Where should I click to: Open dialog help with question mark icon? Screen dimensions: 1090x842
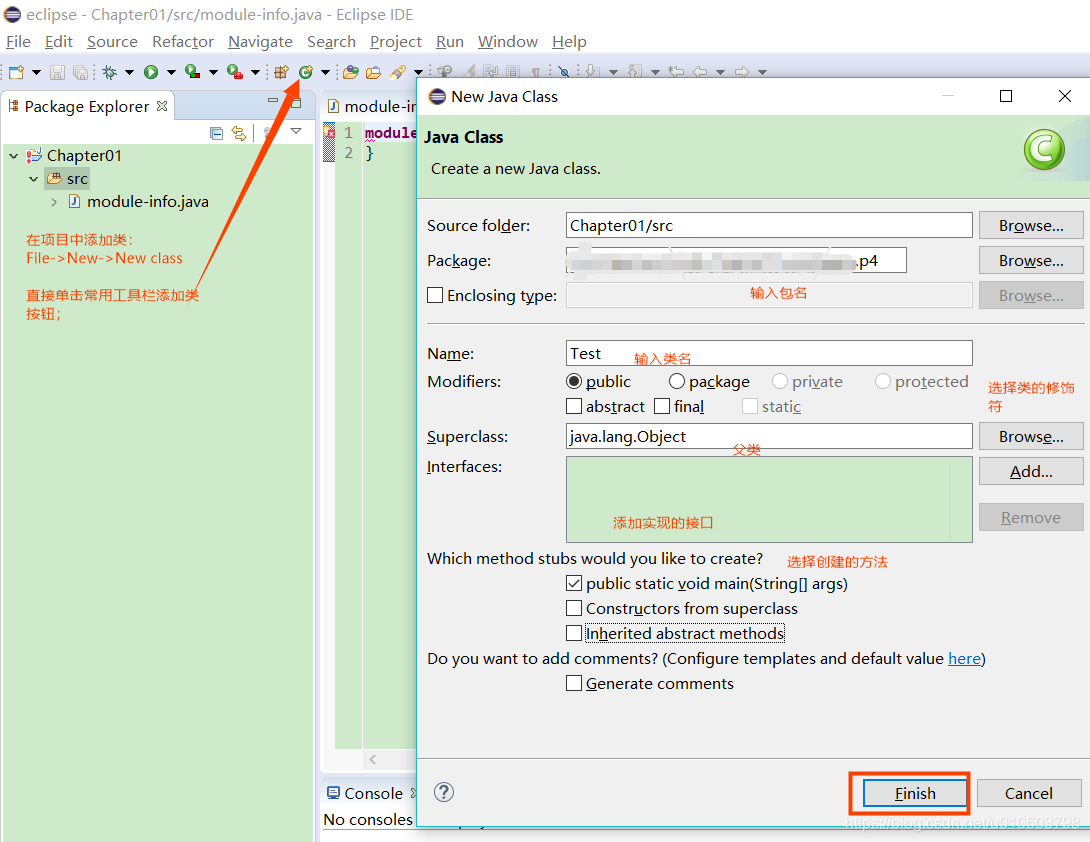[444, 792]
